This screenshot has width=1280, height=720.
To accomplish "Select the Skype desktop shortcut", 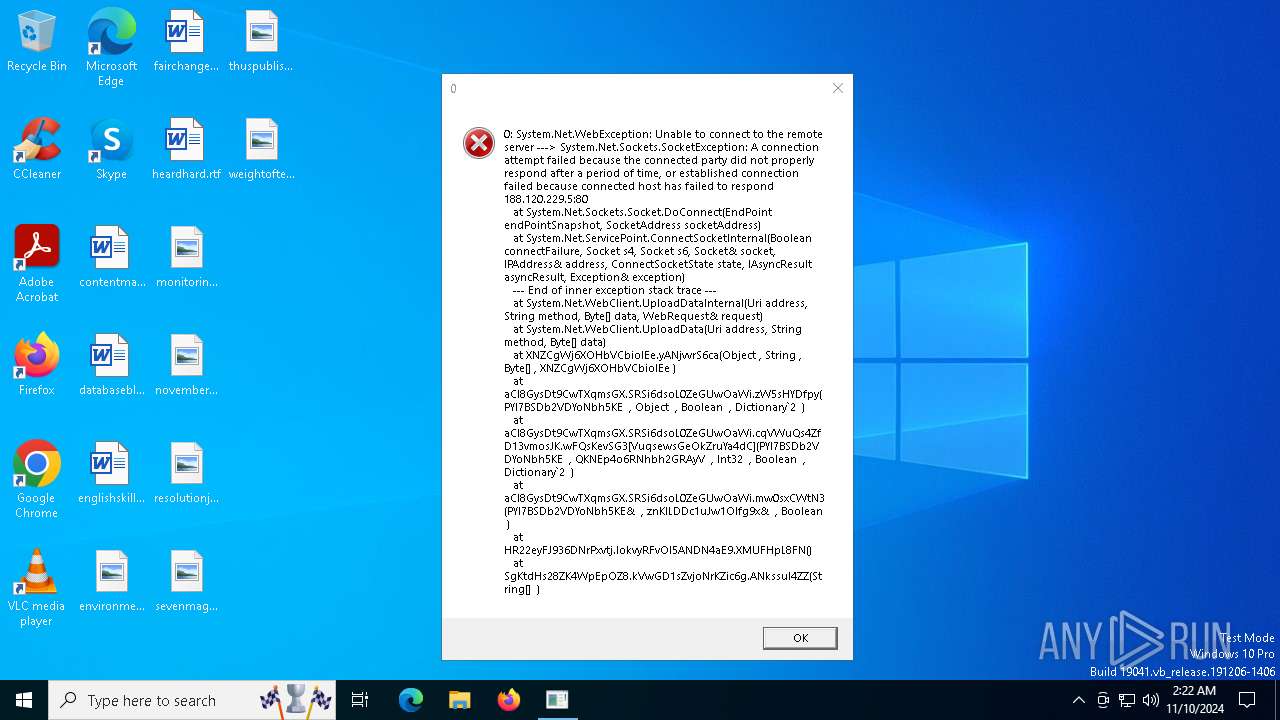I will (x=111, y=150).
